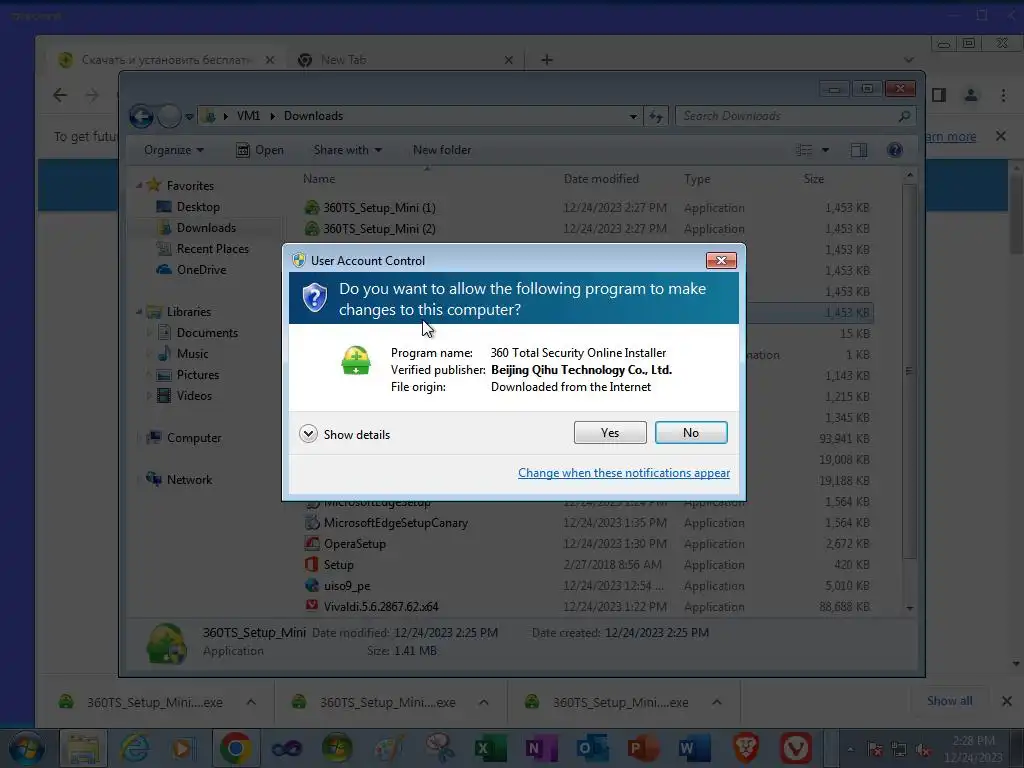Select file 360TS_Setup_Mini (1)
The image size is (1024, 768).
tap(379, 208)
